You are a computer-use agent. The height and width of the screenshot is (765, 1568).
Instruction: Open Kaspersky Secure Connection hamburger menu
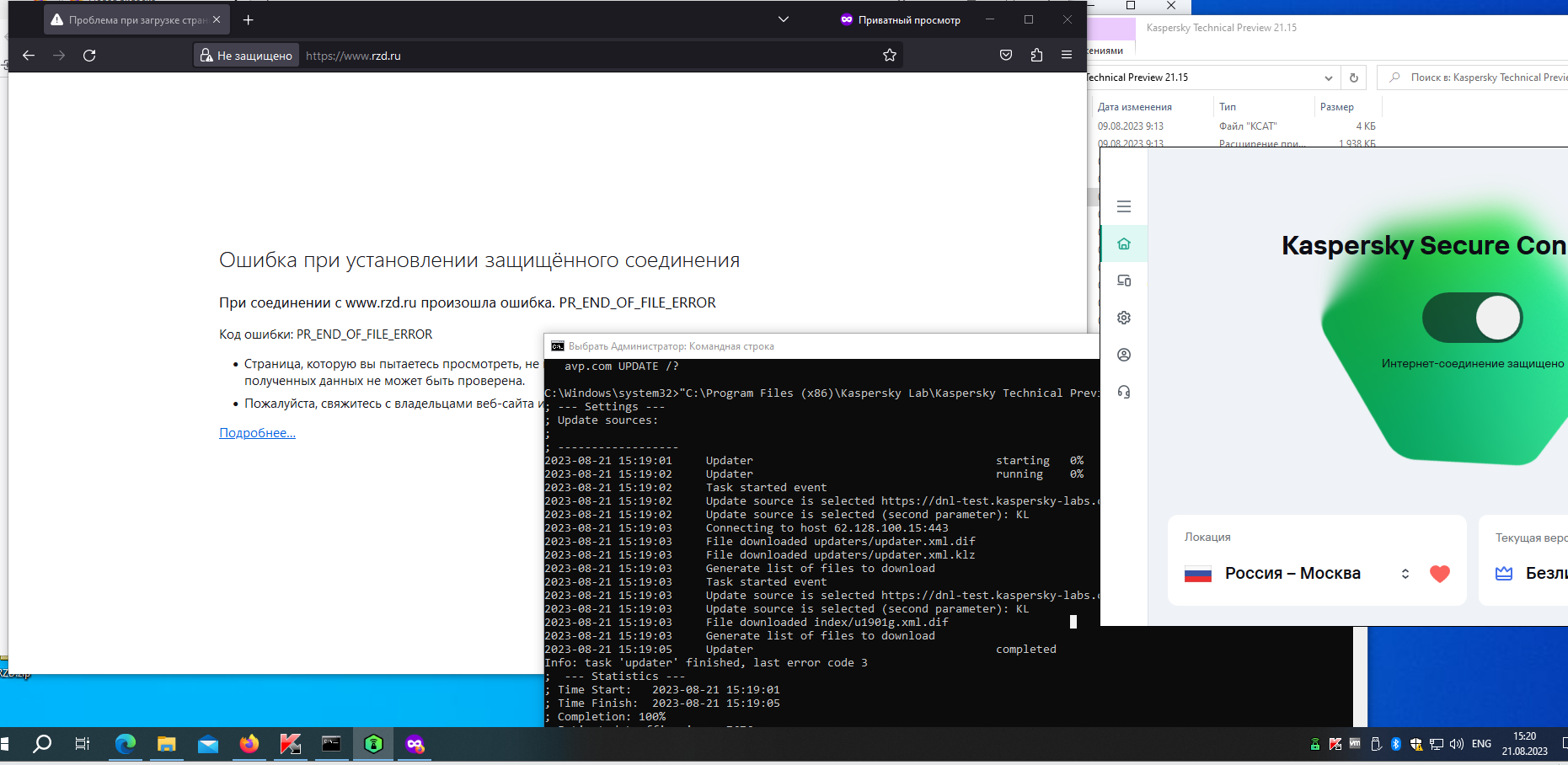click(1124, 206)
